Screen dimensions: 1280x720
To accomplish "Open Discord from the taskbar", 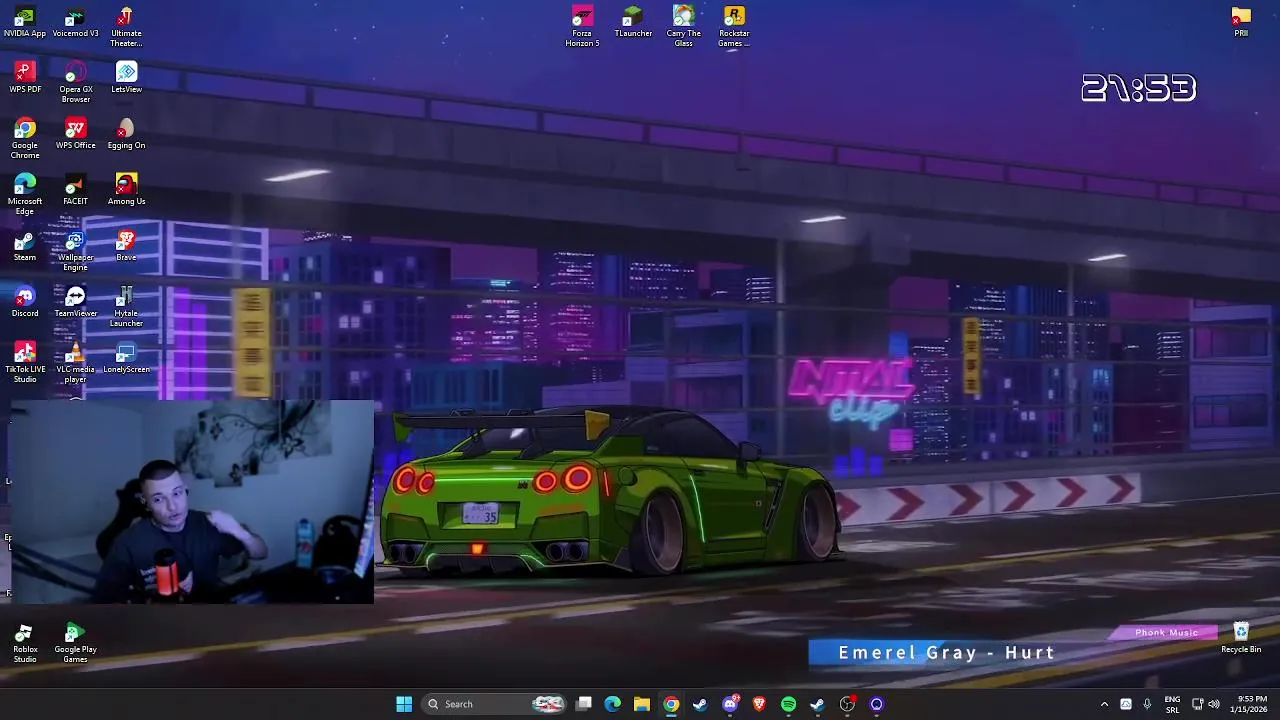I will (x=730, y=704).
